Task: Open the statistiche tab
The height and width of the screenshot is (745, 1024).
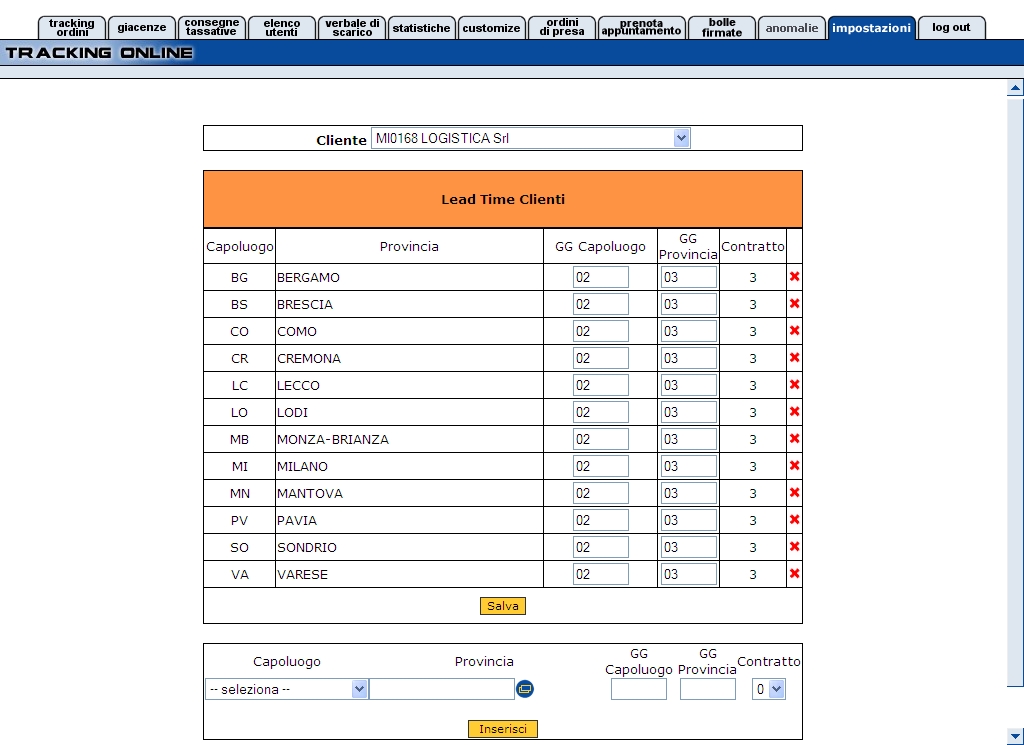Action: click(x=421, y=28)
